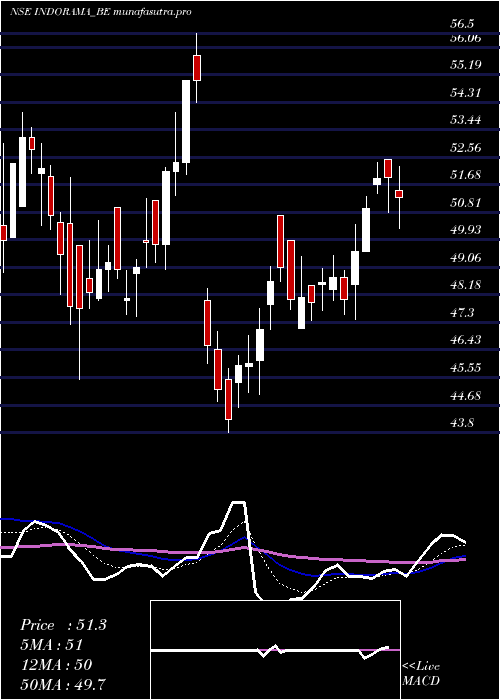
Task: Select the 56.5 price axis label
Action: tap(462, 24)
